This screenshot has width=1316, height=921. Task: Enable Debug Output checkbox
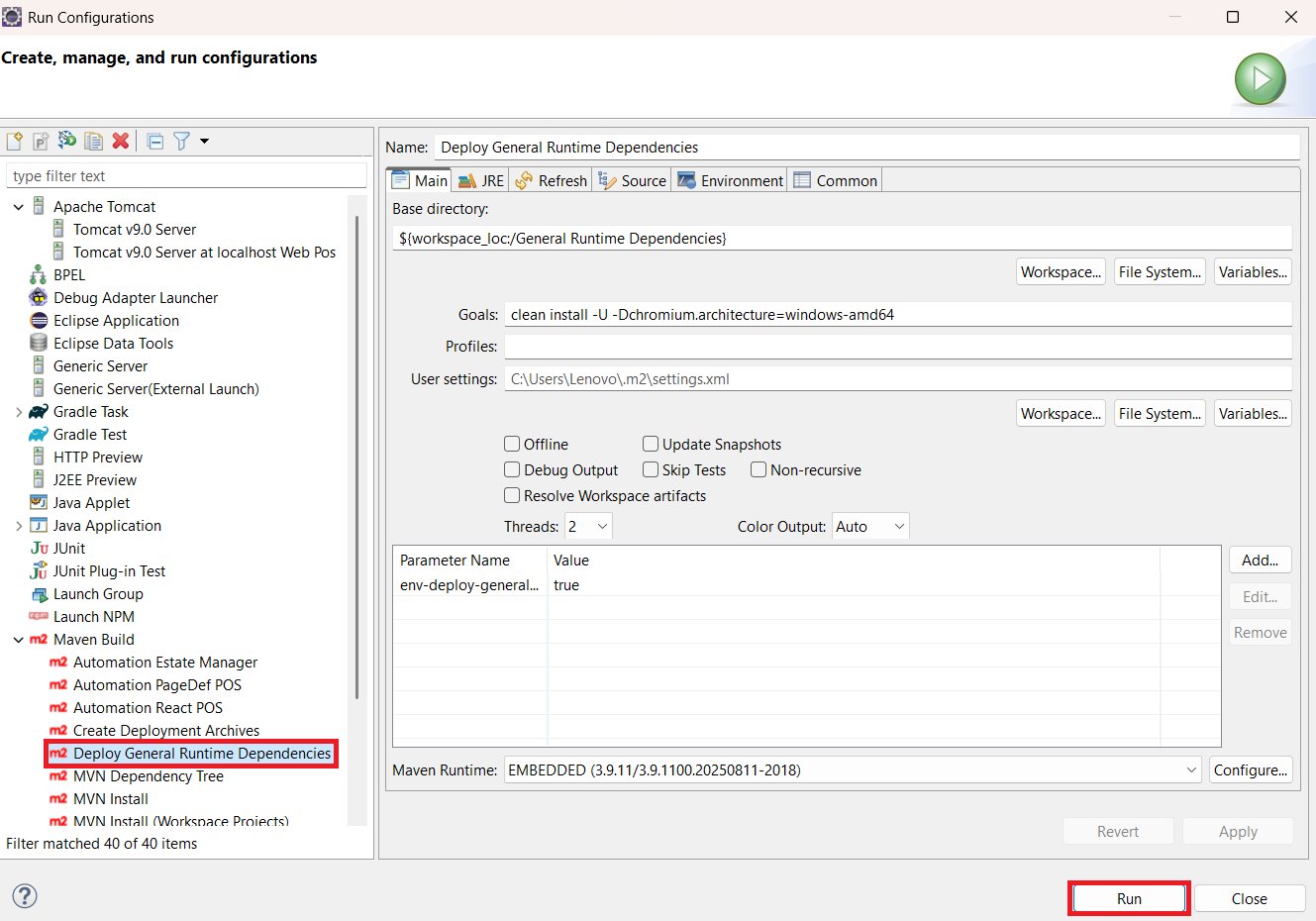512,469
